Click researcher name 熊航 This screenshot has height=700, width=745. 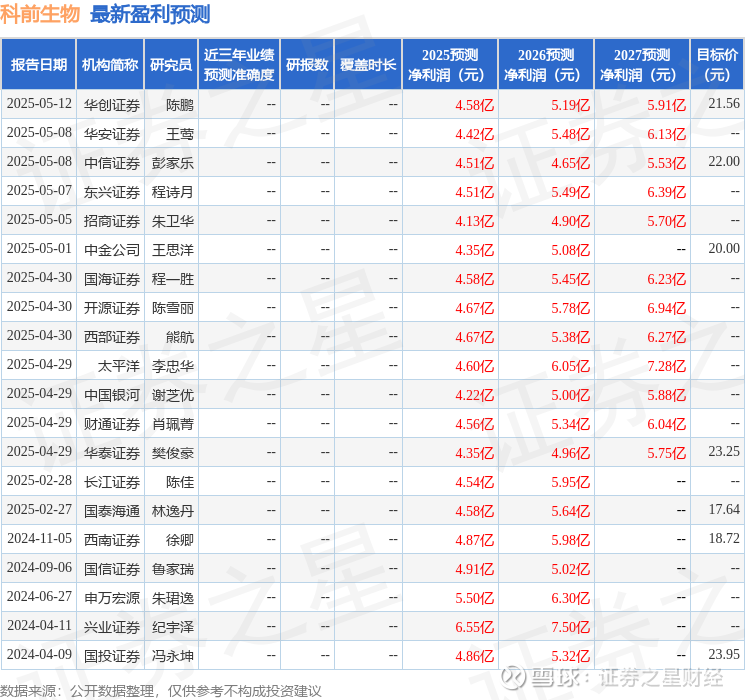(180, 336)
